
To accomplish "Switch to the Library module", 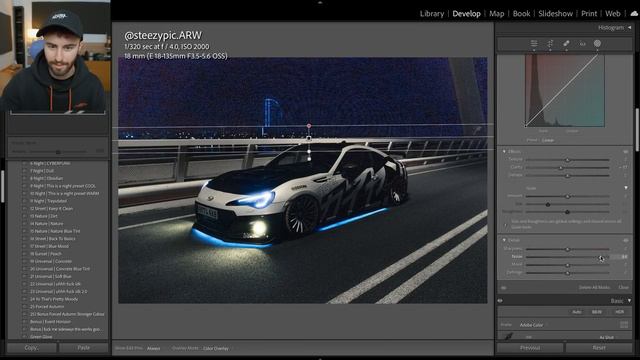I will (x=432, y=13).
